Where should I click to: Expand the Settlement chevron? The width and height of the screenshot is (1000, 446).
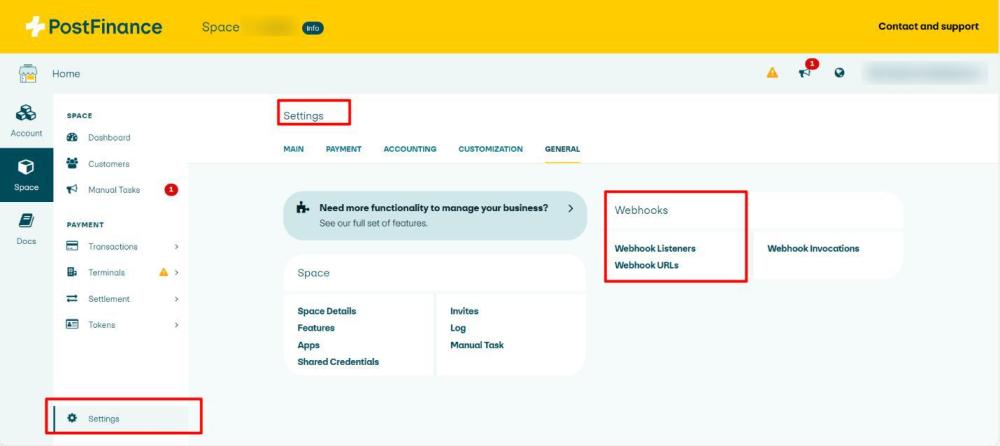click(177, 299)
